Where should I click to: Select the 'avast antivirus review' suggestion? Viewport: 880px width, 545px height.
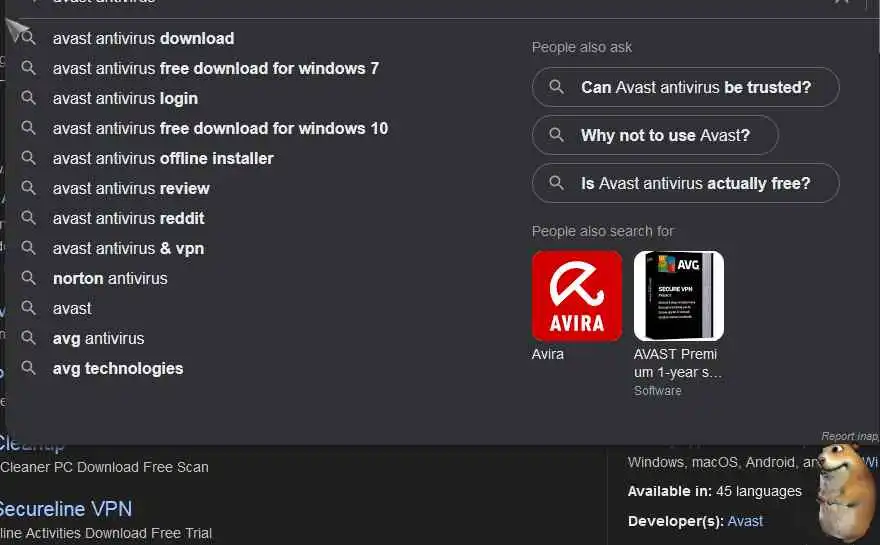coord(131,189)
